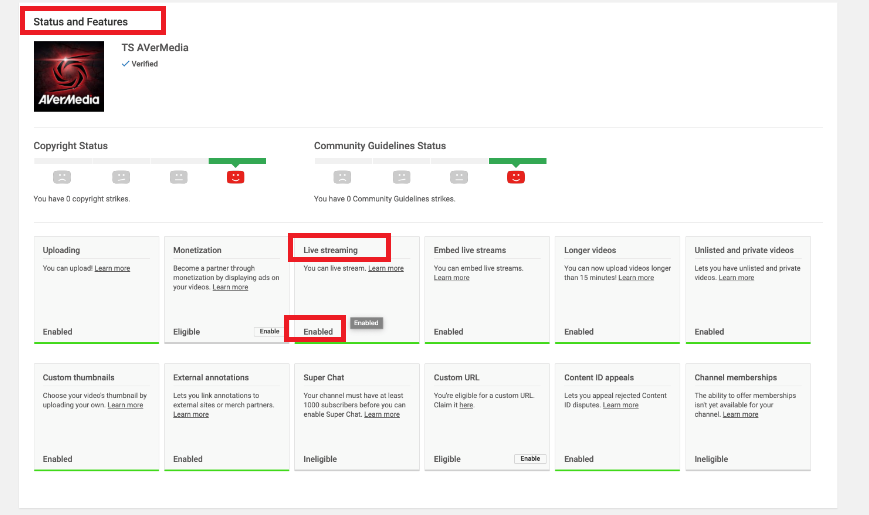Open Learn more link in Embed live streams card
The image size is (869, 515).
click(452, 278)
